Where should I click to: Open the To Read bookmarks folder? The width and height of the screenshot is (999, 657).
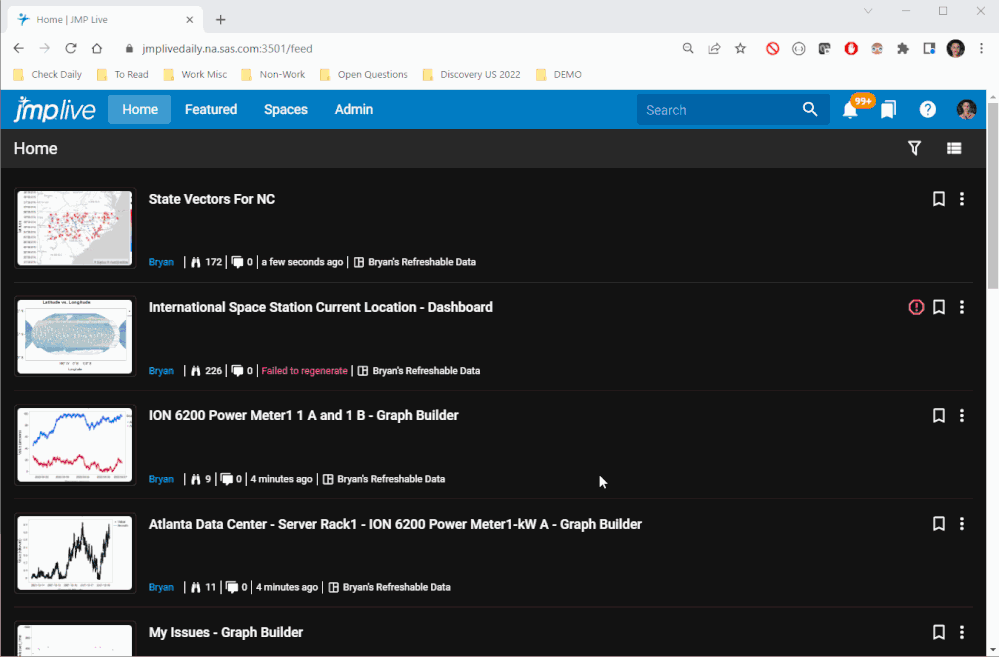(122, 75)
